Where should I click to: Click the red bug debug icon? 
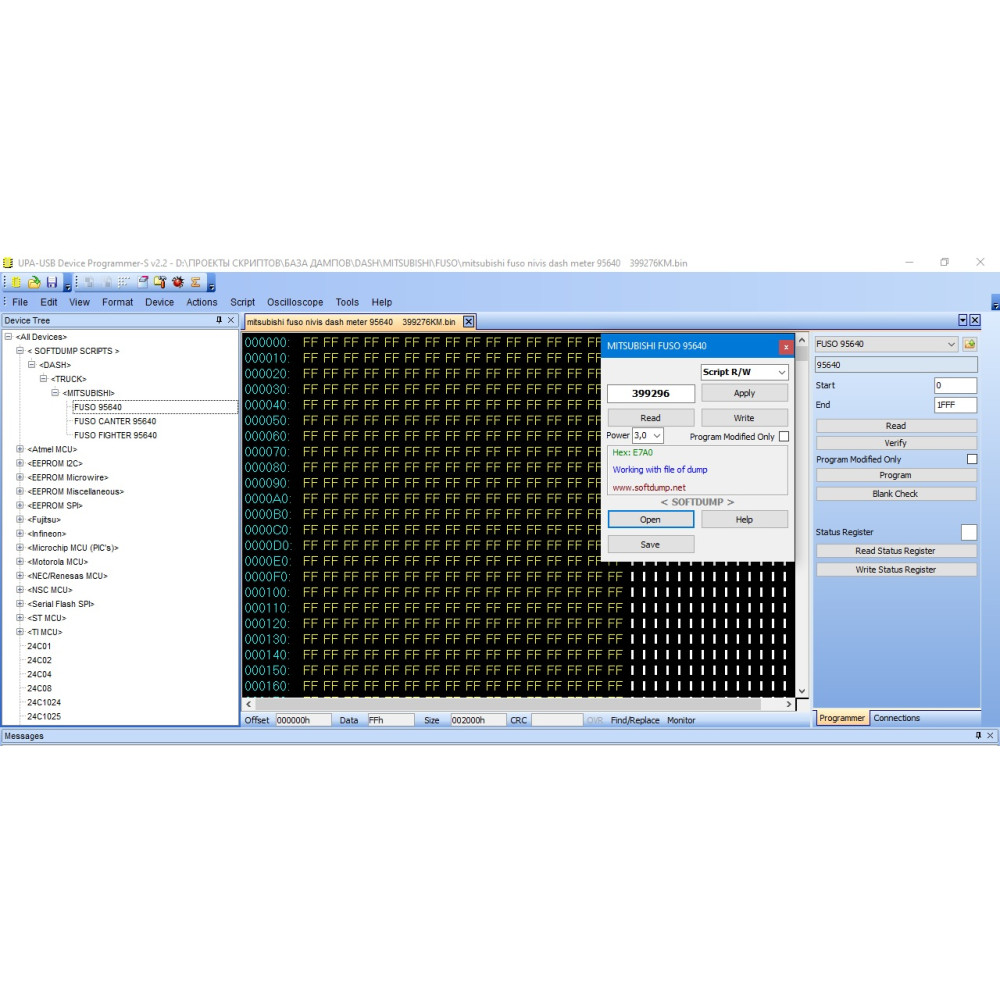178,282
